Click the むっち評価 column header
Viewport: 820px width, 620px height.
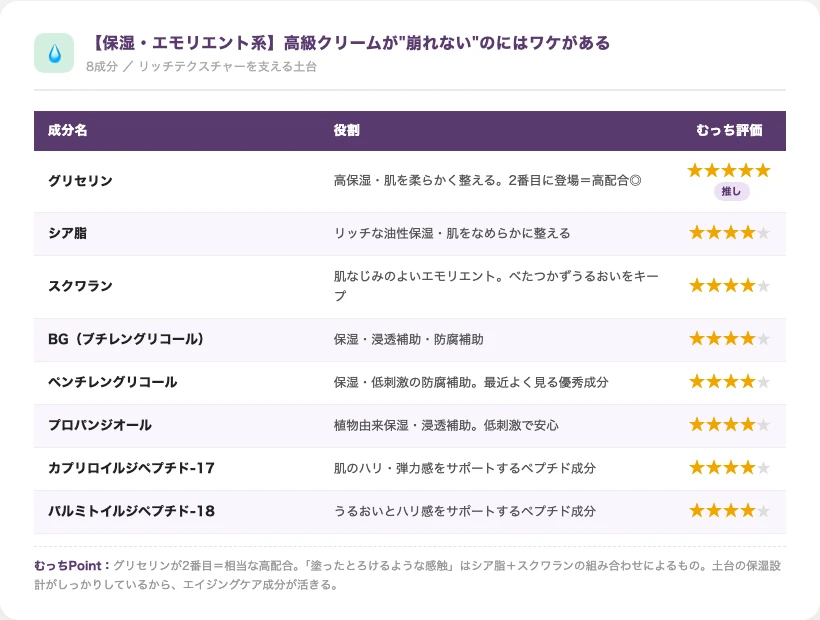(729, 130)
